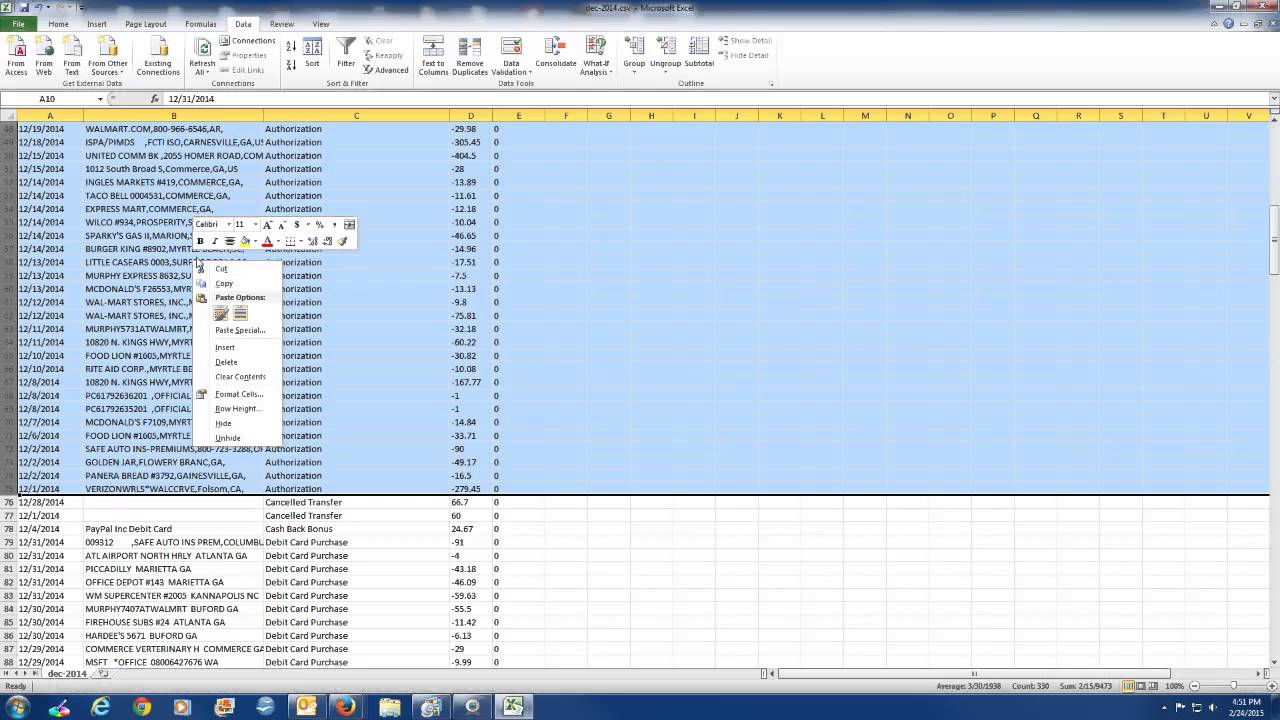Click Merge and Center in mini toolbar
Image resolution: width=1280 pixels, height=720 pixels.
click(x=349, y=225)
